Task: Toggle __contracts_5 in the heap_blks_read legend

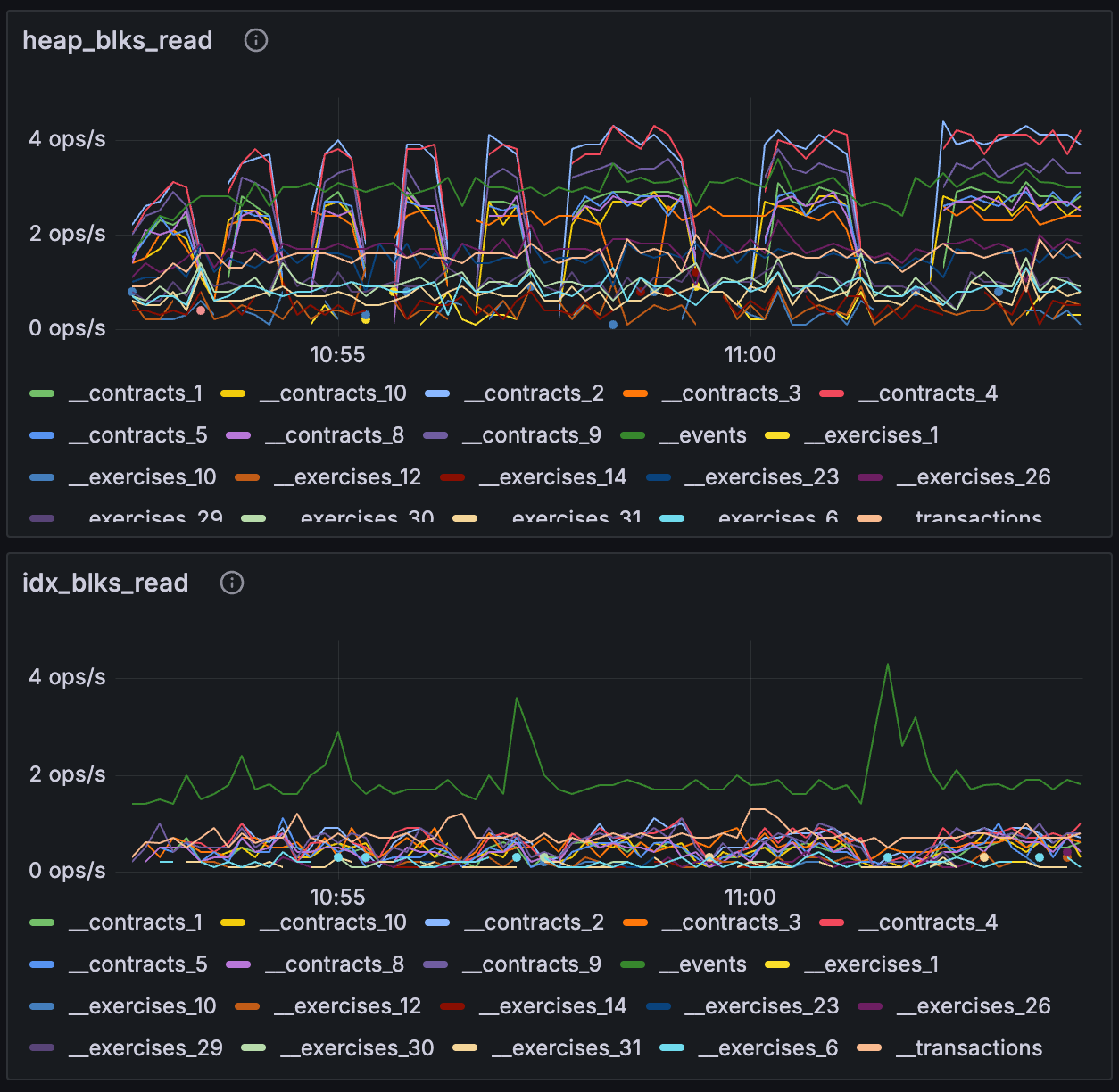Action: (138, 434)
